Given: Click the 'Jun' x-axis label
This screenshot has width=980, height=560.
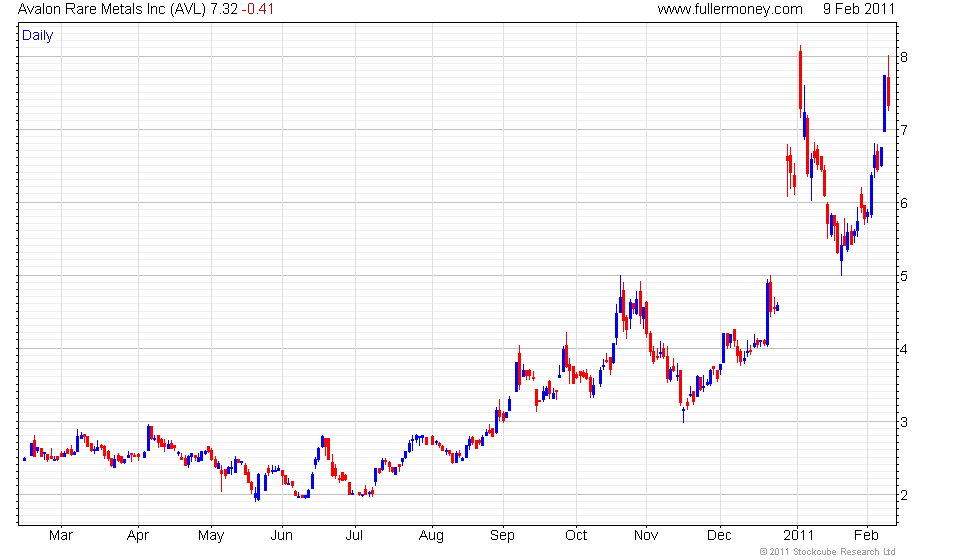Looking at the screenshot, I should (281, 536).
